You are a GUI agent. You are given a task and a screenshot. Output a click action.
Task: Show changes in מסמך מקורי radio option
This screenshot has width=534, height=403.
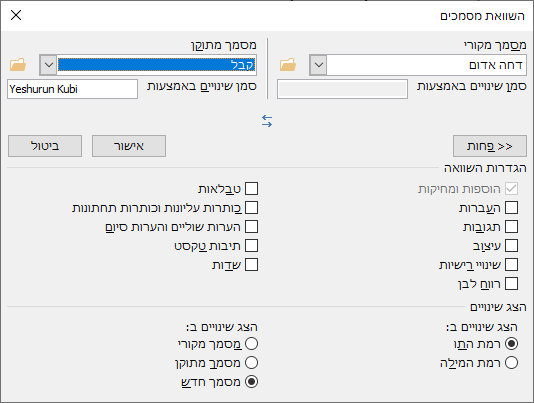251,344
